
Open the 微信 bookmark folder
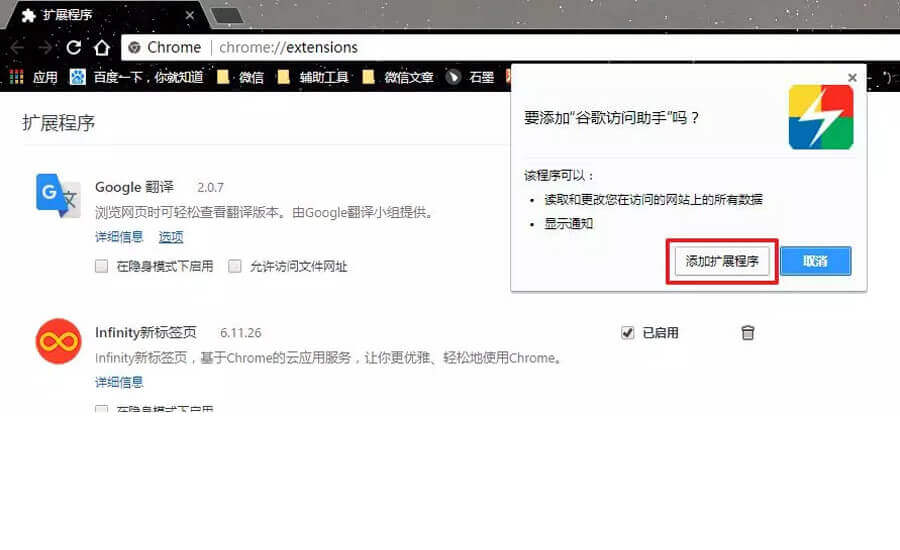[x=240, y=77]
